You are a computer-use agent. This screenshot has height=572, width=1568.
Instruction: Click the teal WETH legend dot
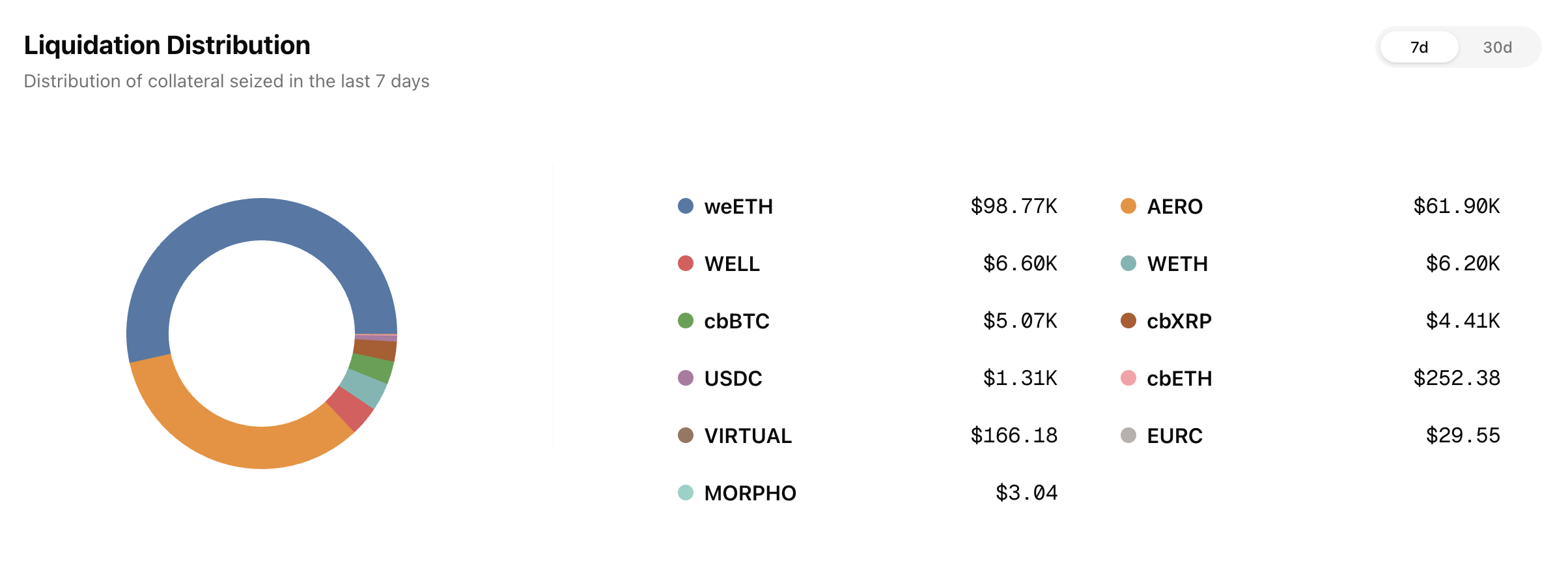[1128, 264]
